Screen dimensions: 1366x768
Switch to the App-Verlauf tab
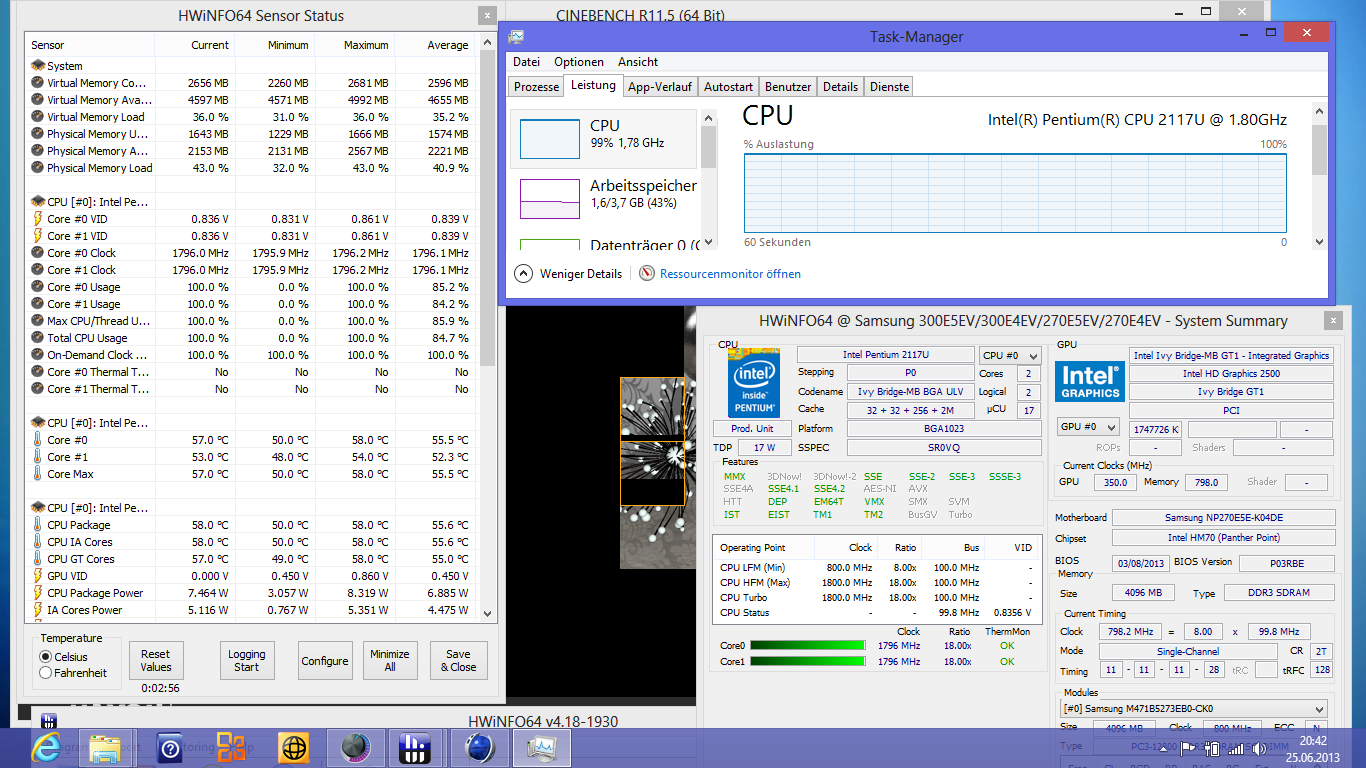pos(660,87)
